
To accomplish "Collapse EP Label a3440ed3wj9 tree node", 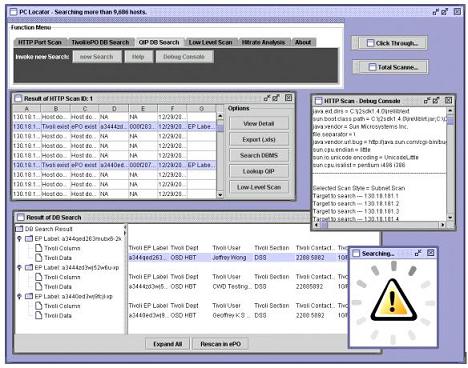I will (19, 296).
